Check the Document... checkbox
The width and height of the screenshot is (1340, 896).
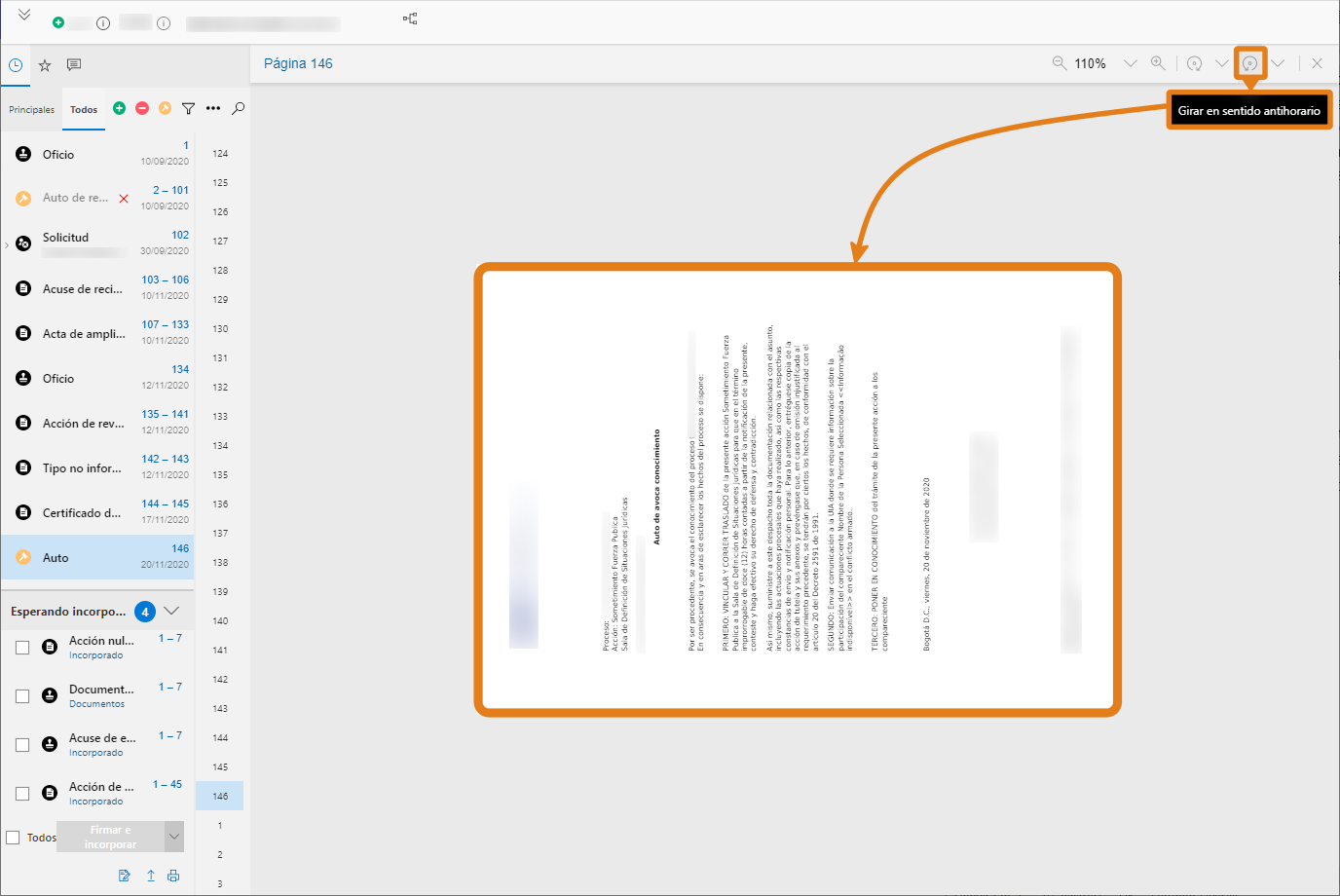click(22, 696)
